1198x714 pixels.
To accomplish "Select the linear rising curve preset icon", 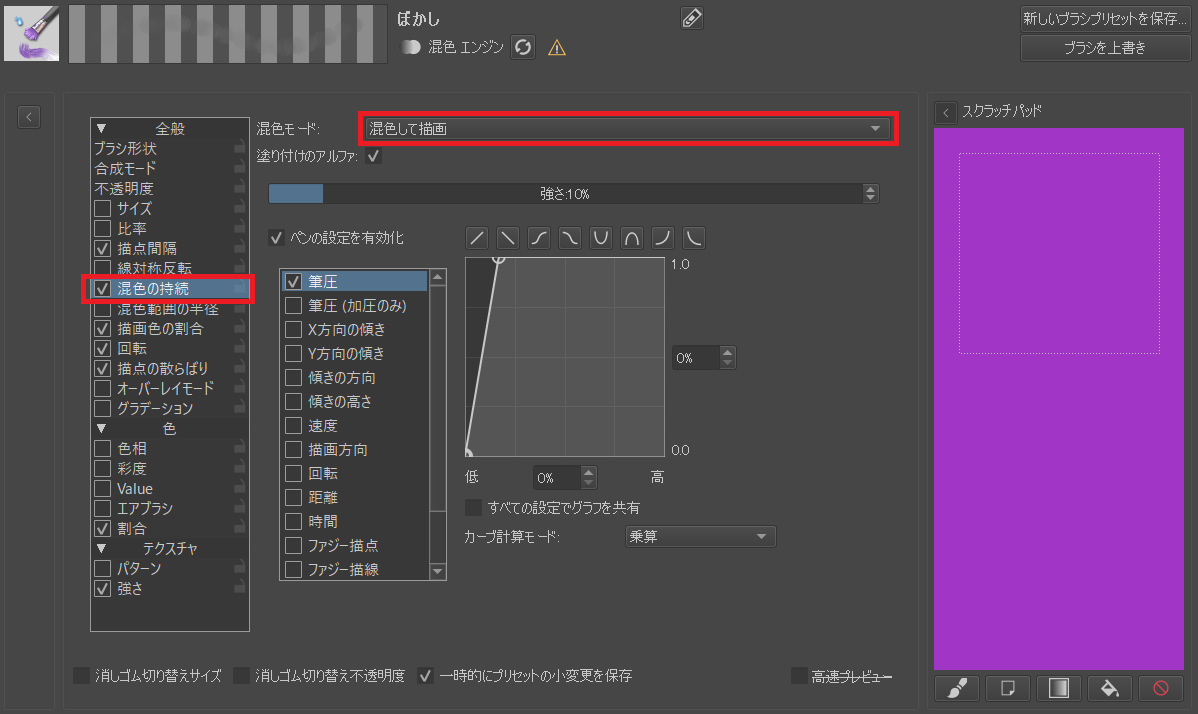I will click(x=477, y=237).
